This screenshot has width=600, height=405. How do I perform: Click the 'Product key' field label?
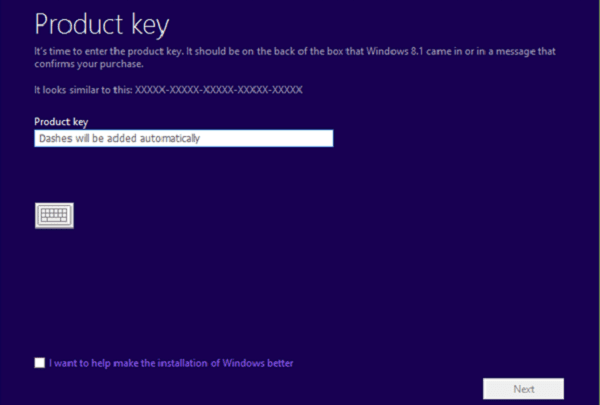click(61, 122)
